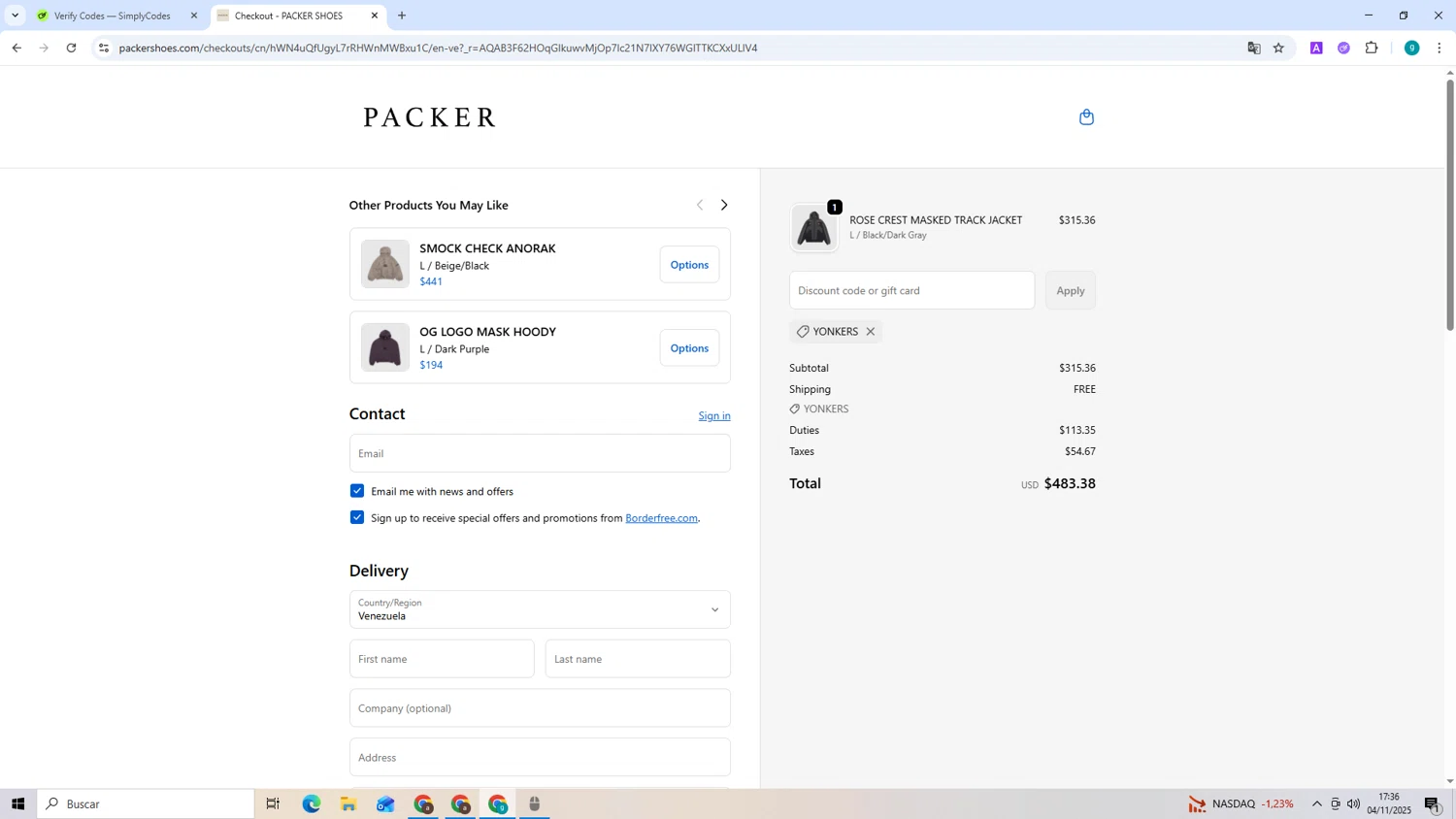This screenshot has width=1456, height=819.
Task: Open the Windows Start menu
Action: click(17, 803)
